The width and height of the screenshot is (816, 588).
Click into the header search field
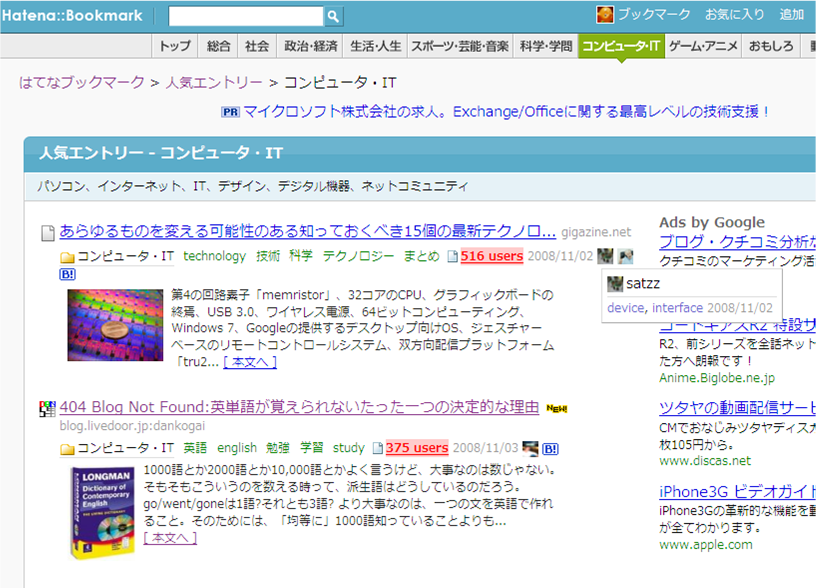coord(246,16)
